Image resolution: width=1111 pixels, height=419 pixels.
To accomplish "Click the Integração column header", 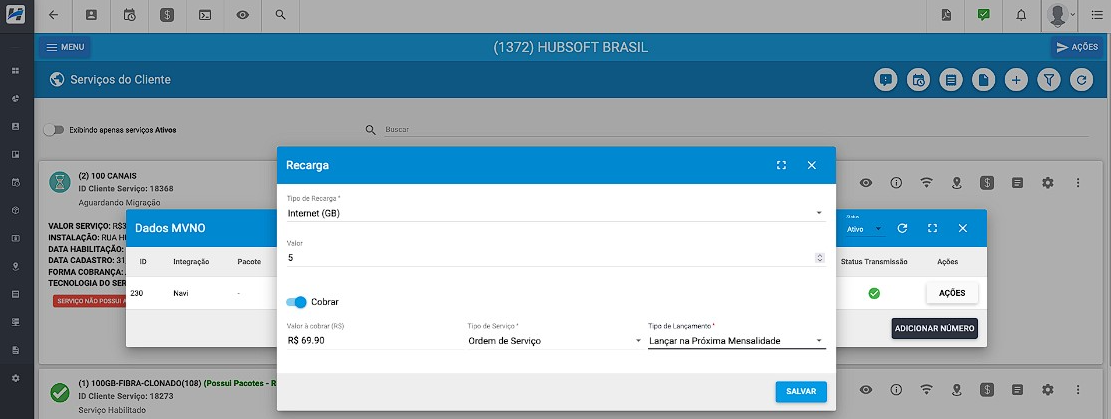I will [x=191, y=262].
